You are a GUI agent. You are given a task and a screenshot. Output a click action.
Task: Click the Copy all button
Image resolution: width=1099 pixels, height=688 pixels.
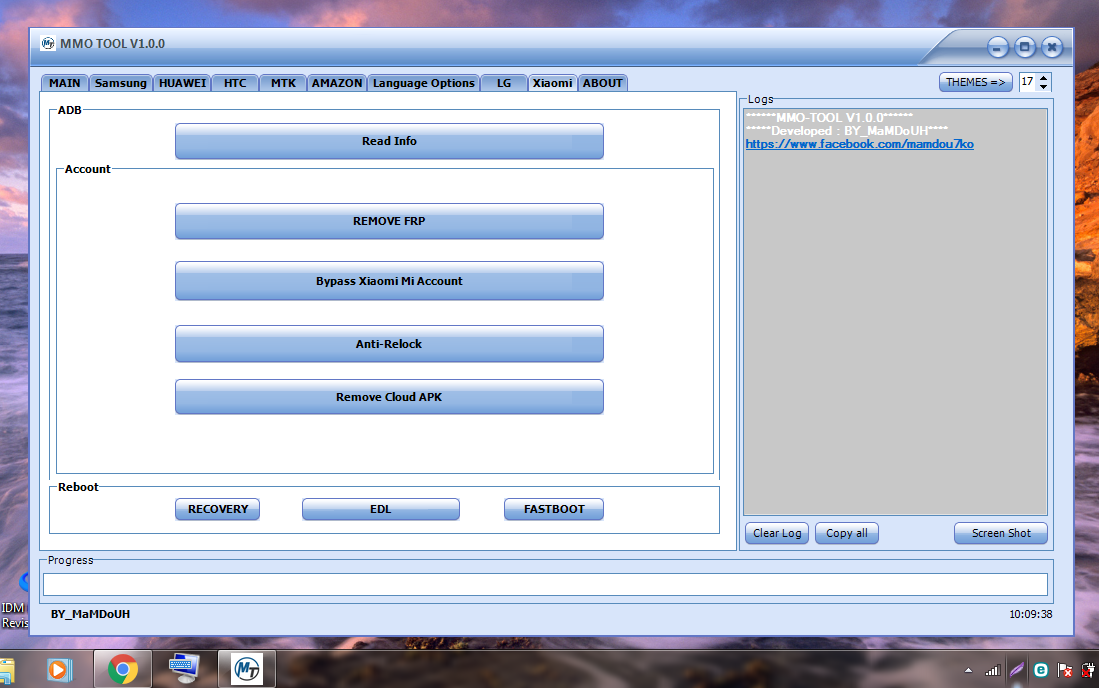click(x=847, y=533)
